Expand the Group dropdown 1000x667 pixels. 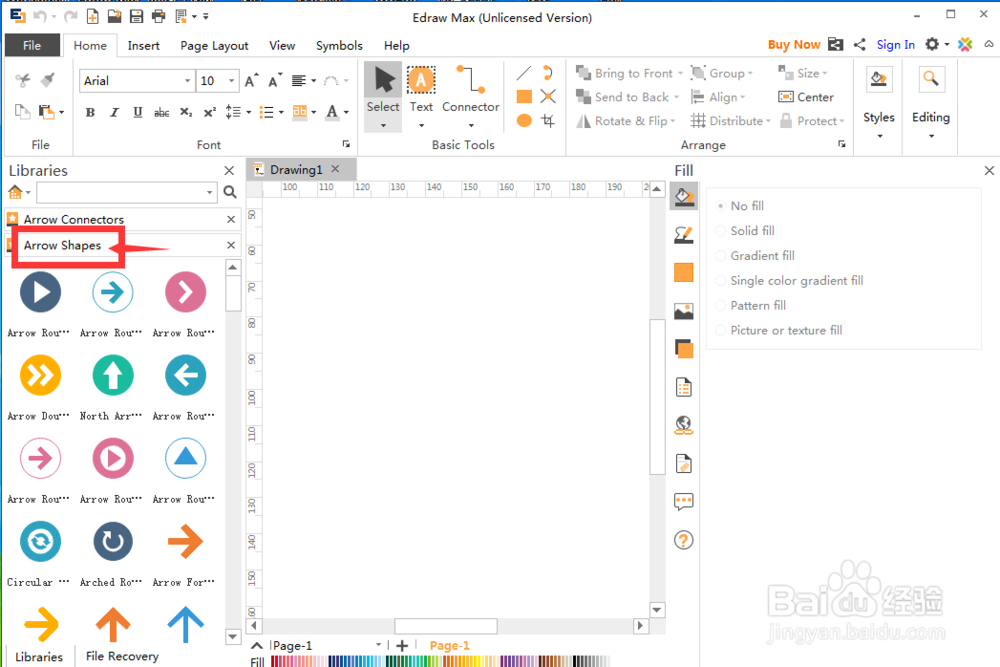pos(750,73)
